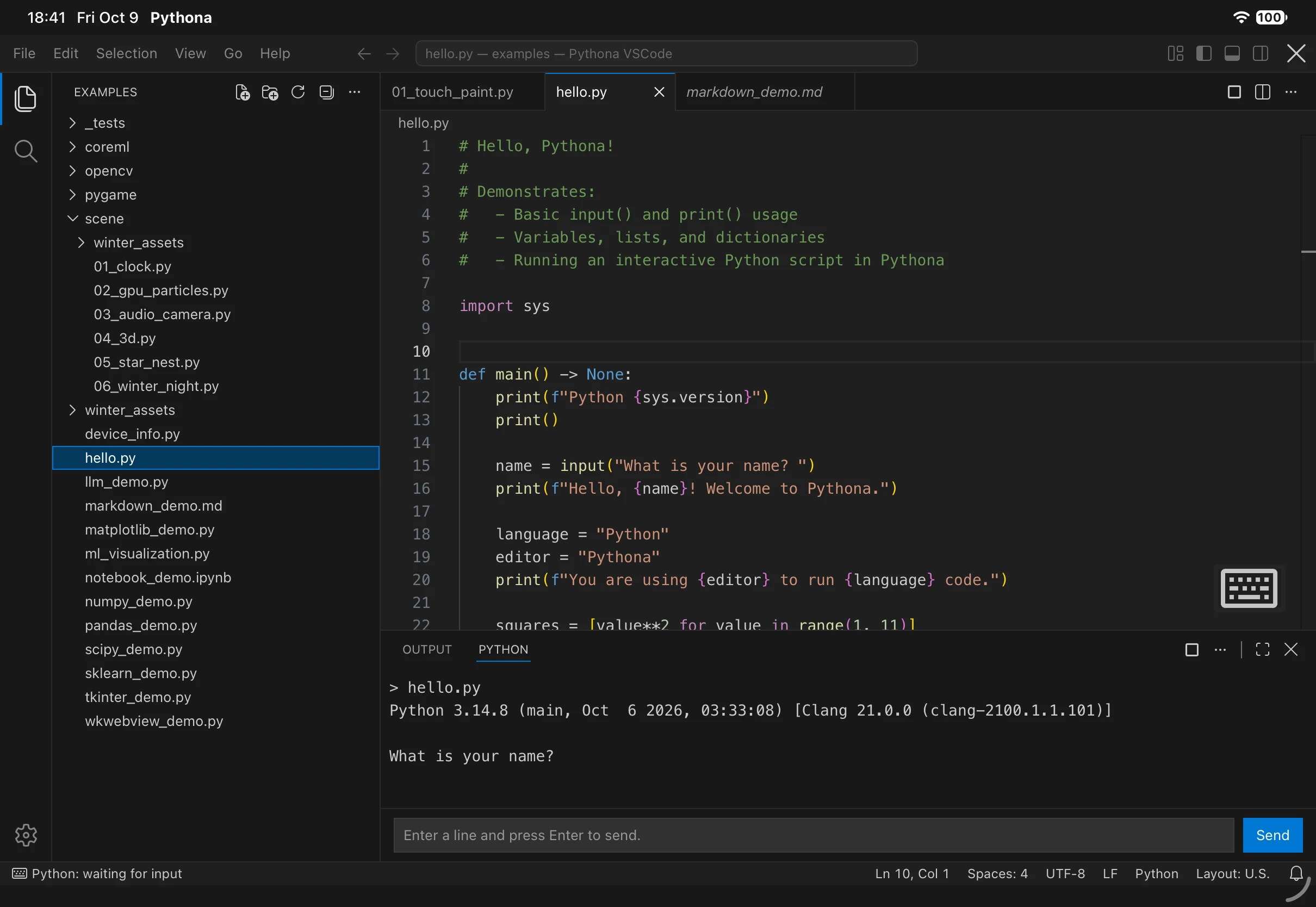Toggle the secondary side bar

(x=1261, y=53)
